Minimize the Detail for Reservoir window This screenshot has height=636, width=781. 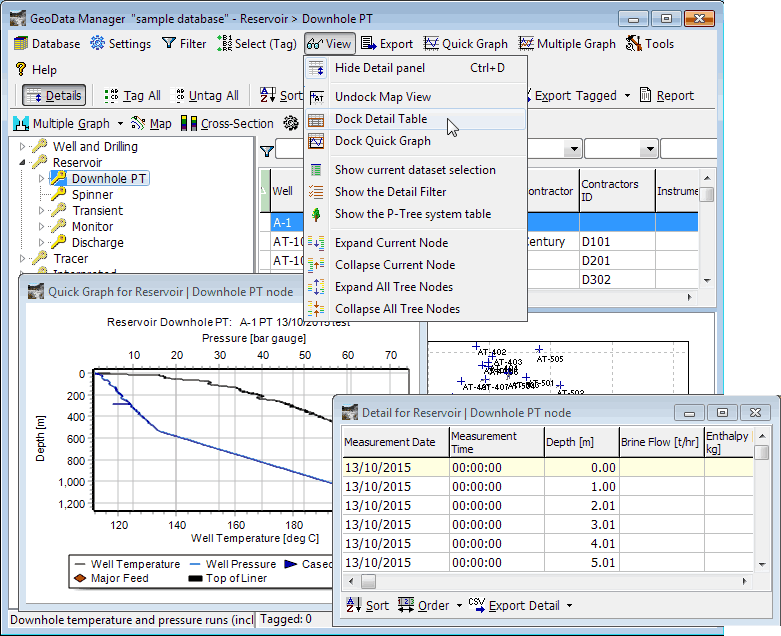689,412
